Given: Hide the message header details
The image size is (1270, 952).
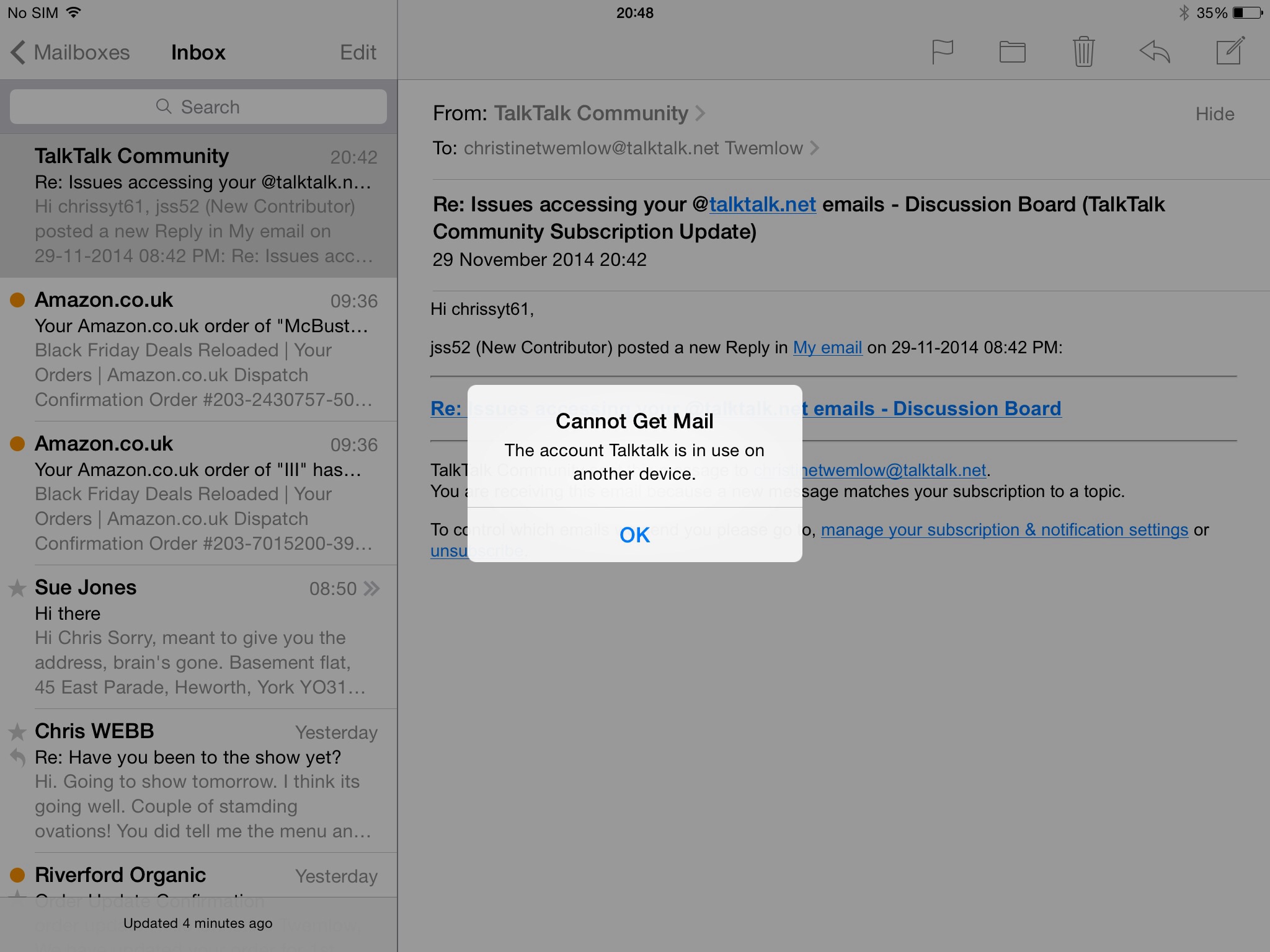Looking at the screenshot, I should coord(1214,114).
